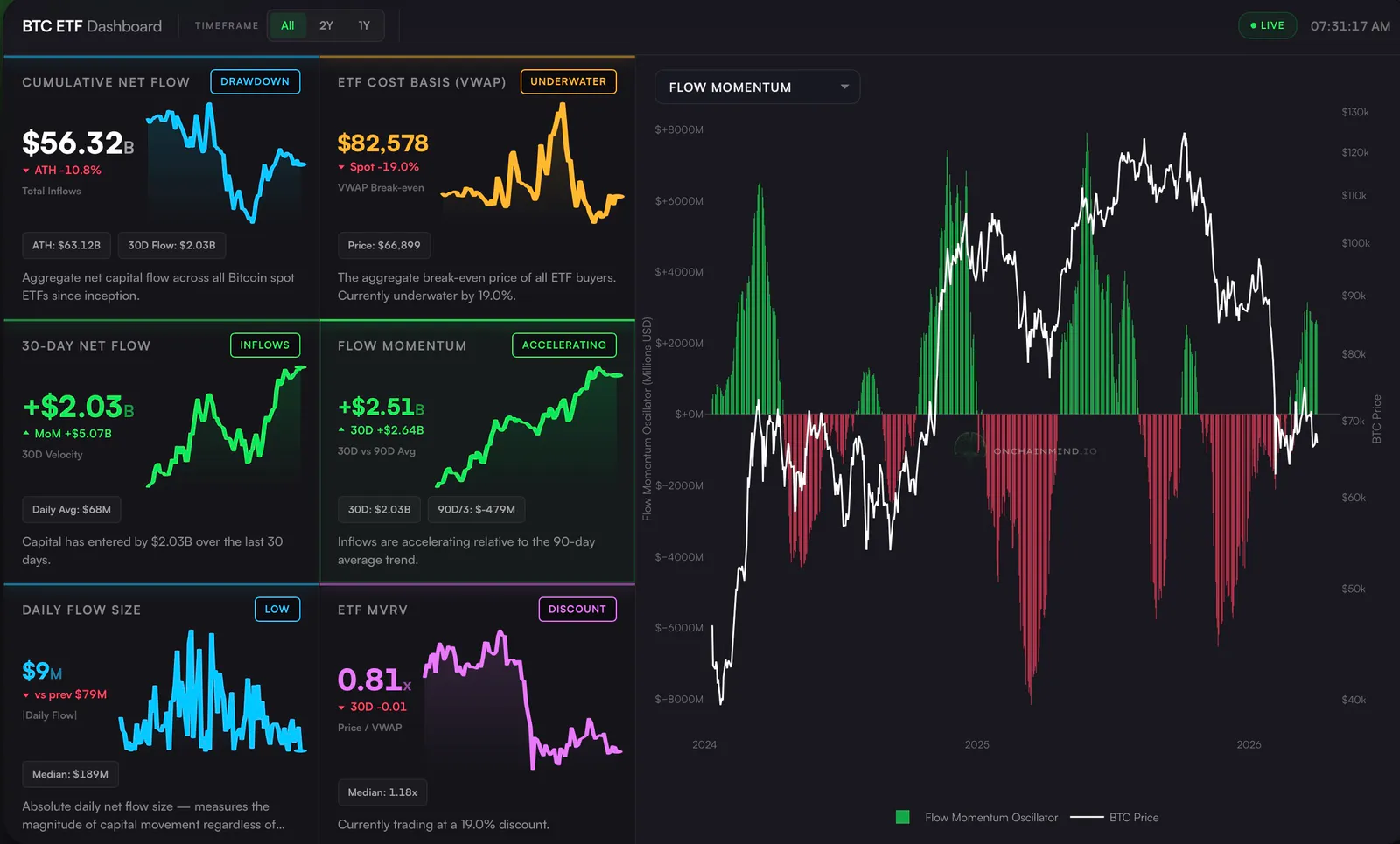Toggle the BTC Price series in the chart legend
This screenshot has height=844, width=1400.
click(1114, 818)
